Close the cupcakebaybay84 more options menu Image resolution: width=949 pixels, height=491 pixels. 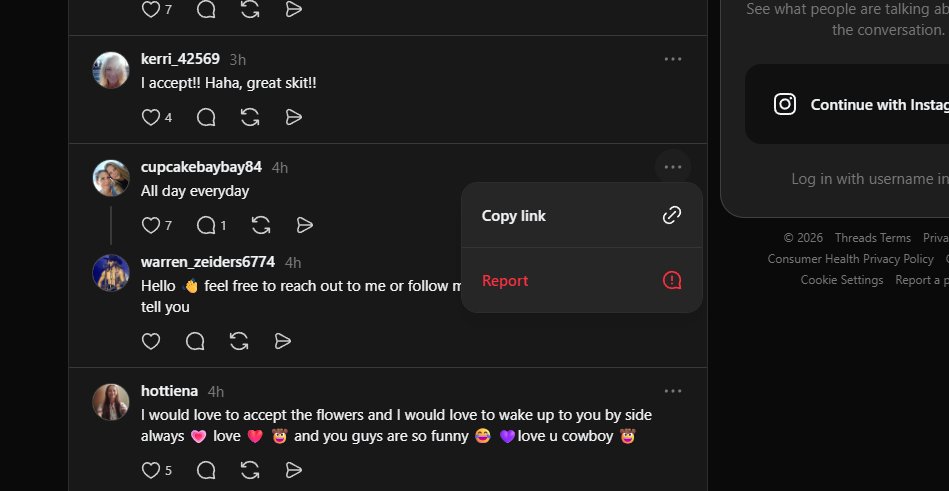click(x=673, y=167)
